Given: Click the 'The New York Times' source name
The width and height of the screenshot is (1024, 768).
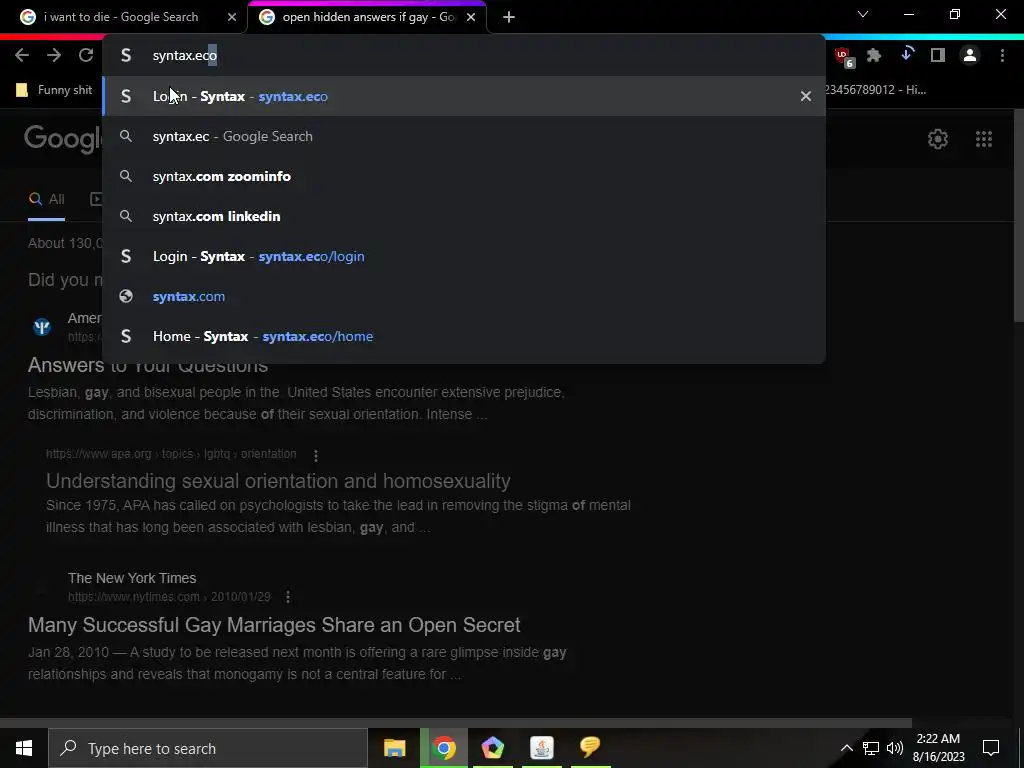Looking at the screenshot, I should [x=132, y=578].
